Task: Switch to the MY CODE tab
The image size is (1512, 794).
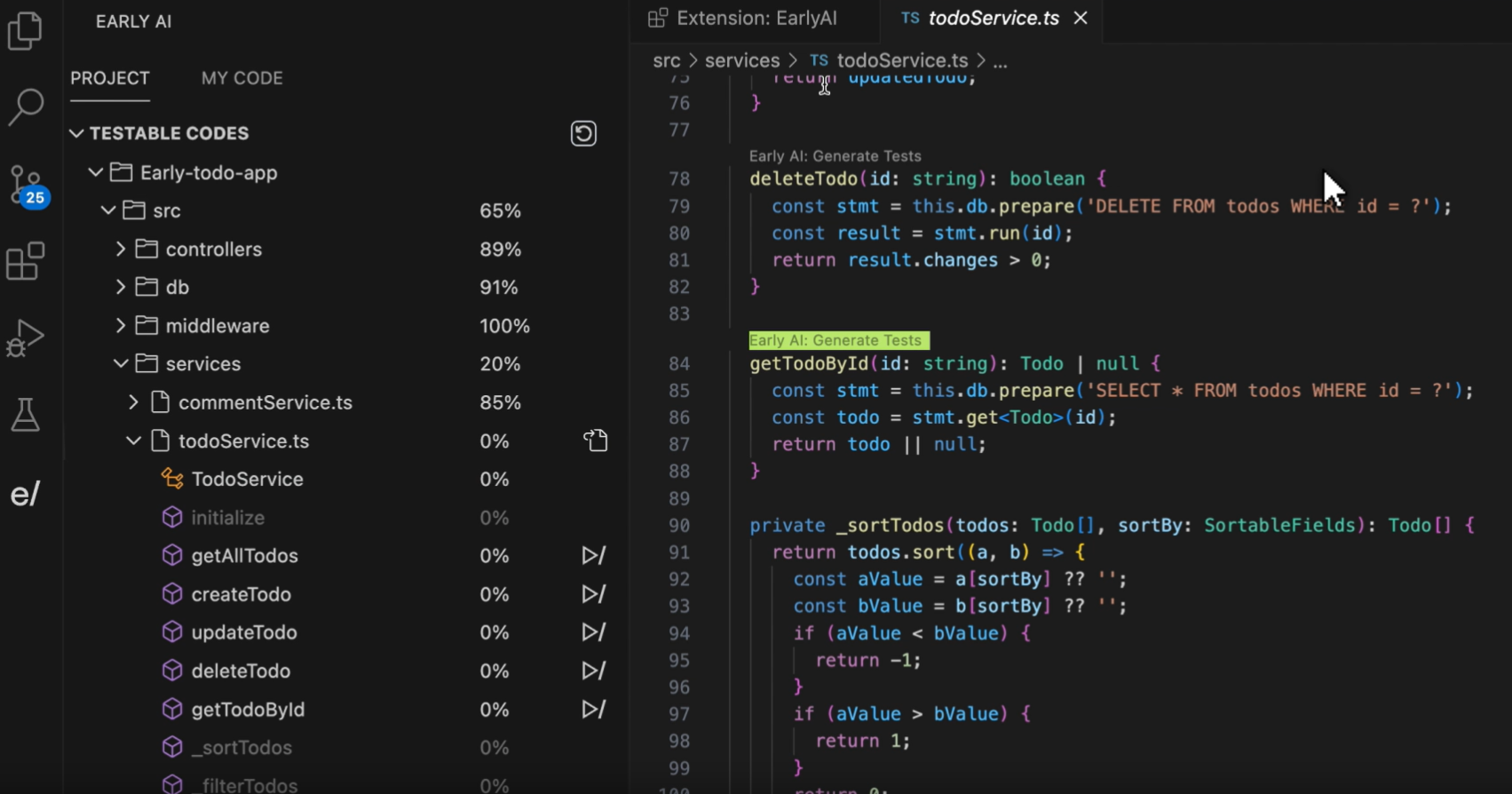Action: pyautogui.click(x=241, y=78)
